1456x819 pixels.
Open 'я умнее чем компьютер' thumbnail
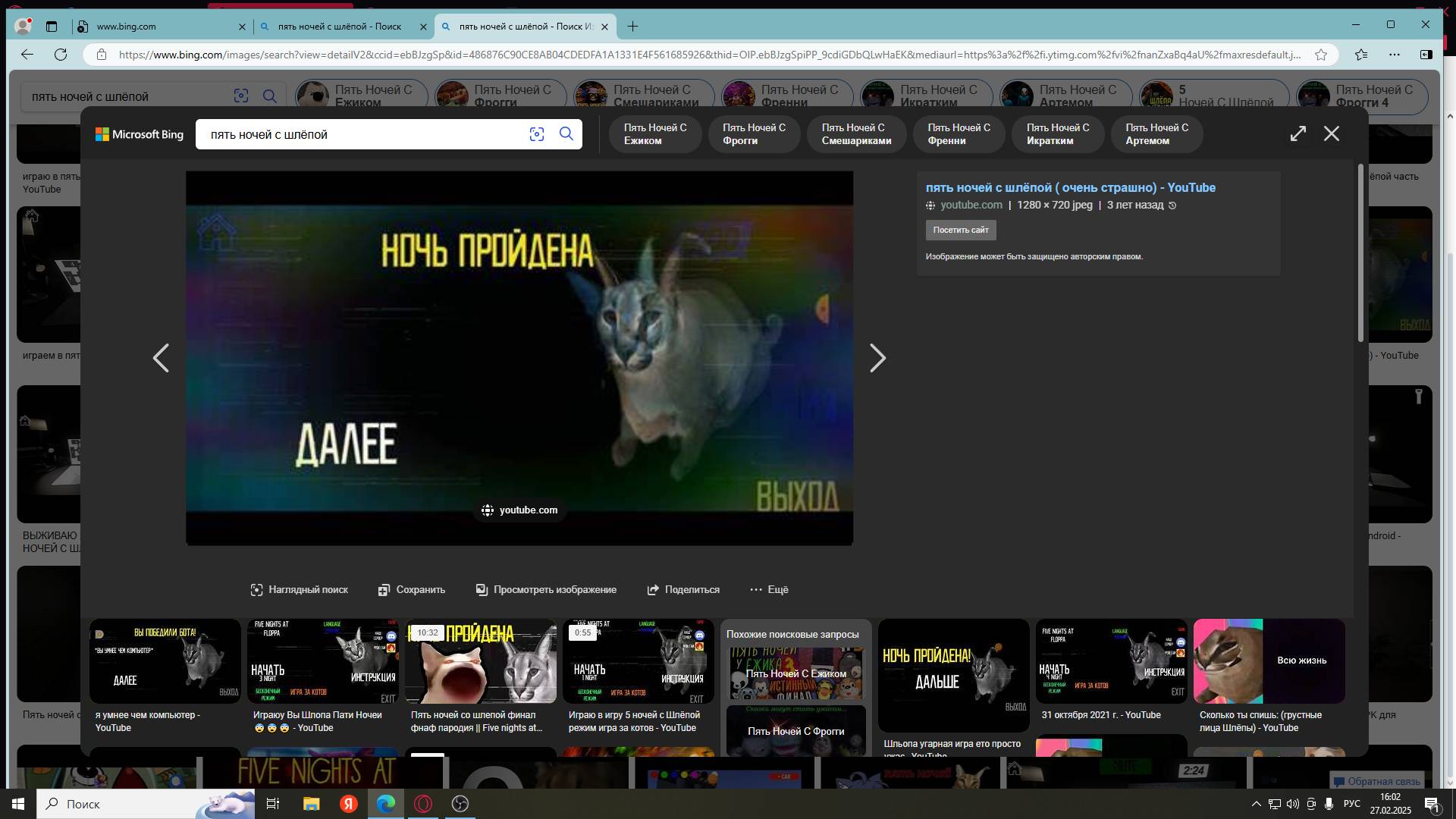tap(165, 661)
